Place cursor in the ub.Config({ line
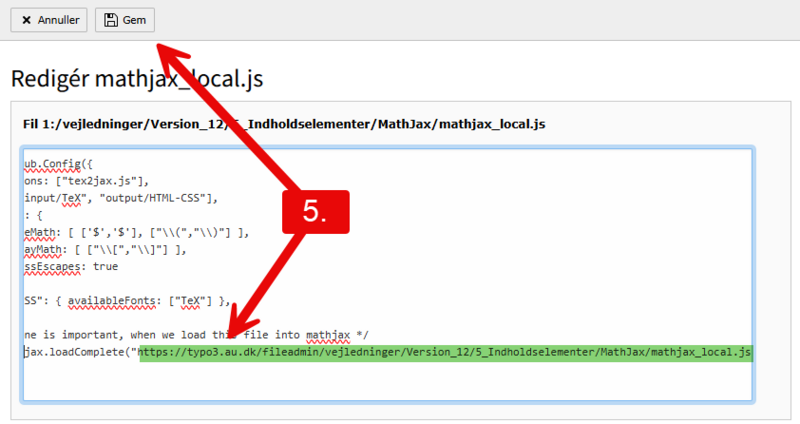 tap(62, 163)
